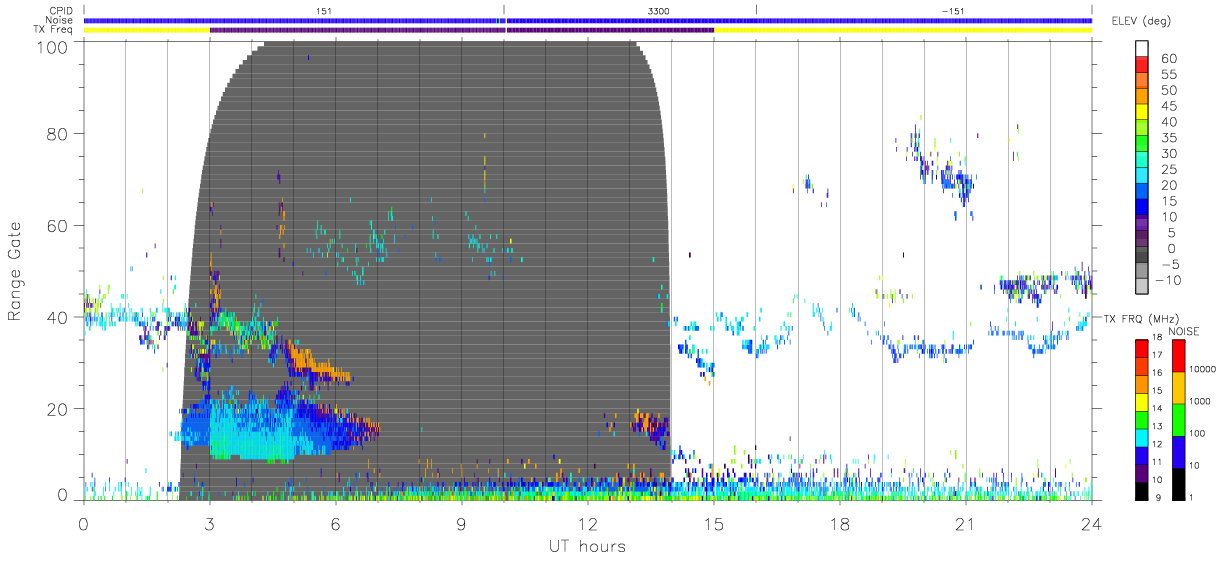Click the '55' label on ELEV colorbar
The height and width of the screenshot is (567, 1228).
(1167, 74)
